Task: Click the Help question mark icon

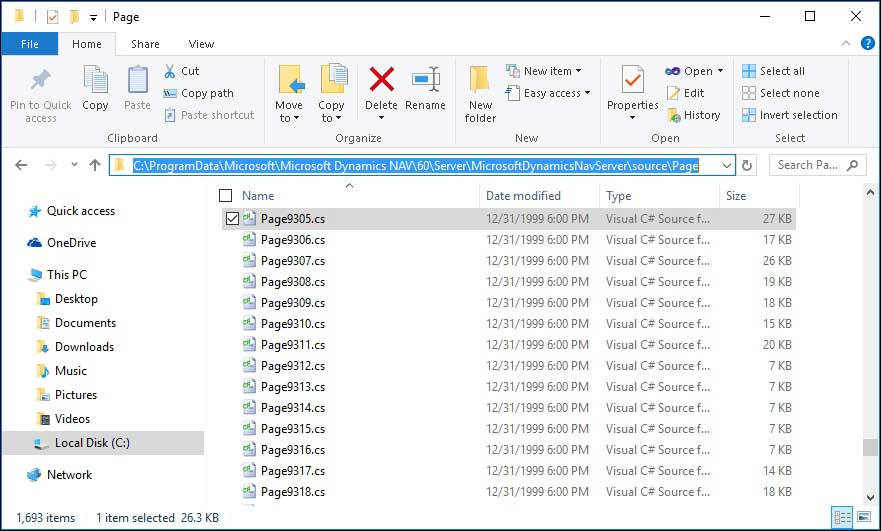Action: click(868, 43)
